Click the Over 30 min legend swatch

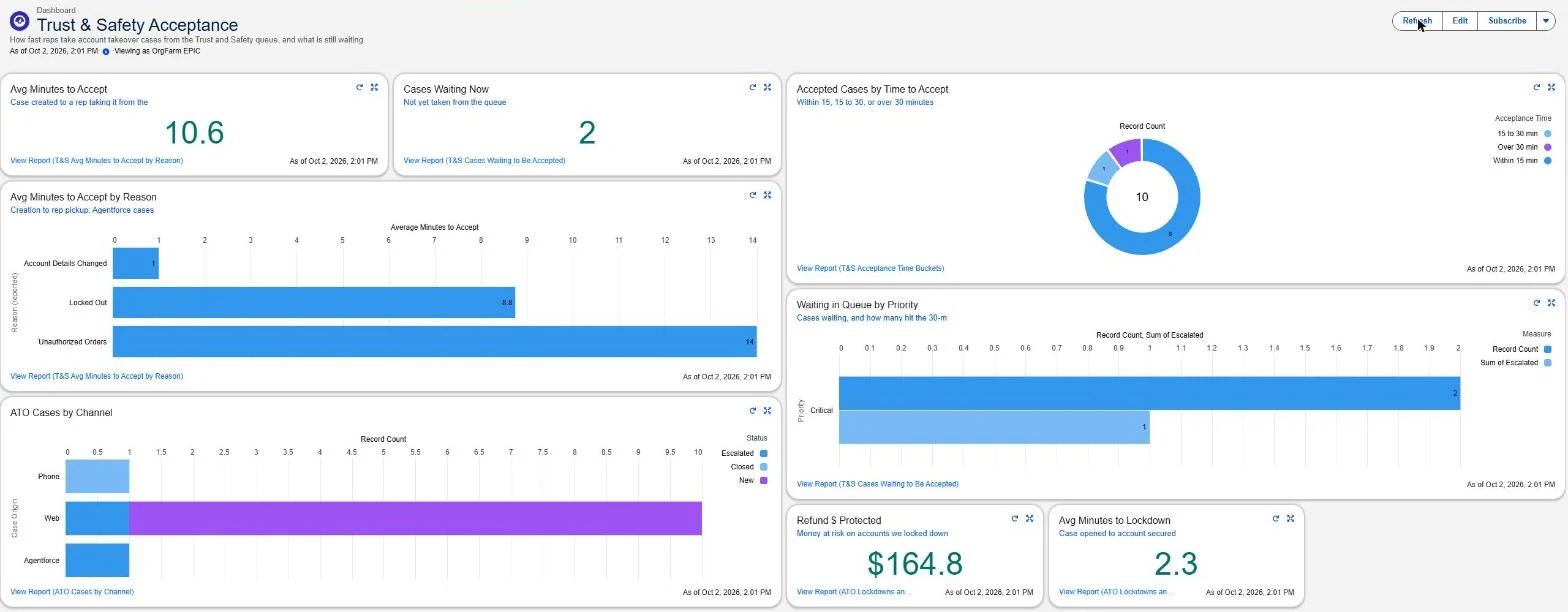[1548, 147]
